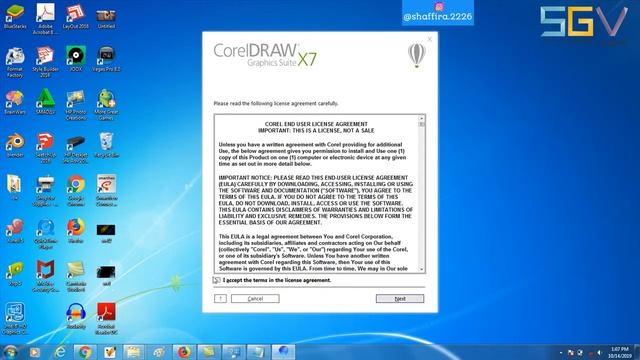The image size is (640, 360).
Task: Click the taskbar clock
Action: pos(620,353)
